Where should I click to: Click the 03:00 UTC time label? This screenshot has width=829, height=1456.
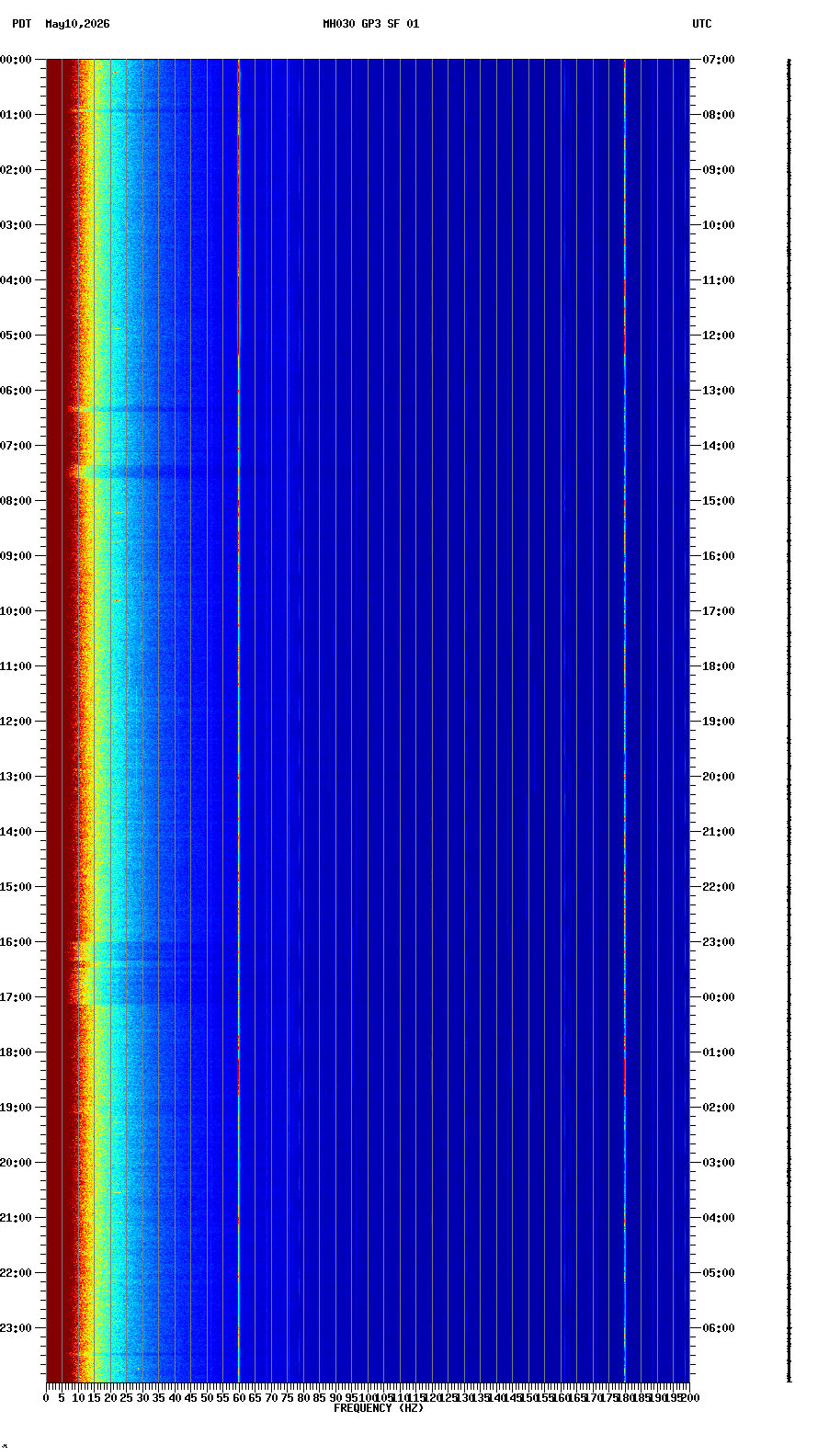[x=719, y=1163]
